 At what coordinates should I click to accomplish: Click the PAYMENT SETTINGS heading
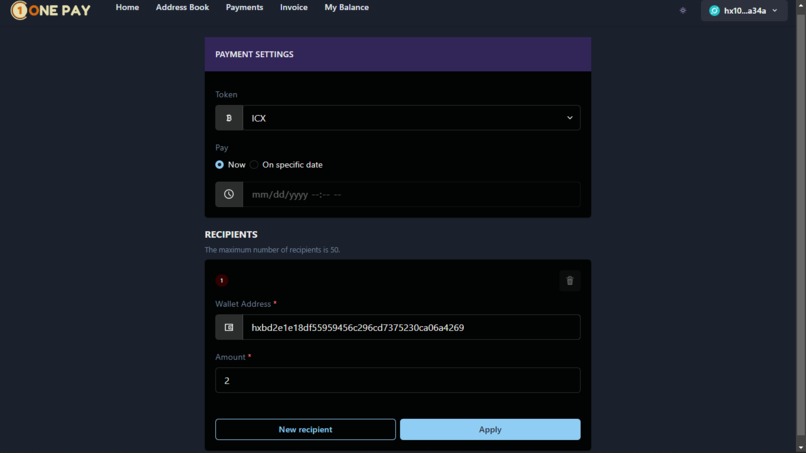(x=254, y=54)
